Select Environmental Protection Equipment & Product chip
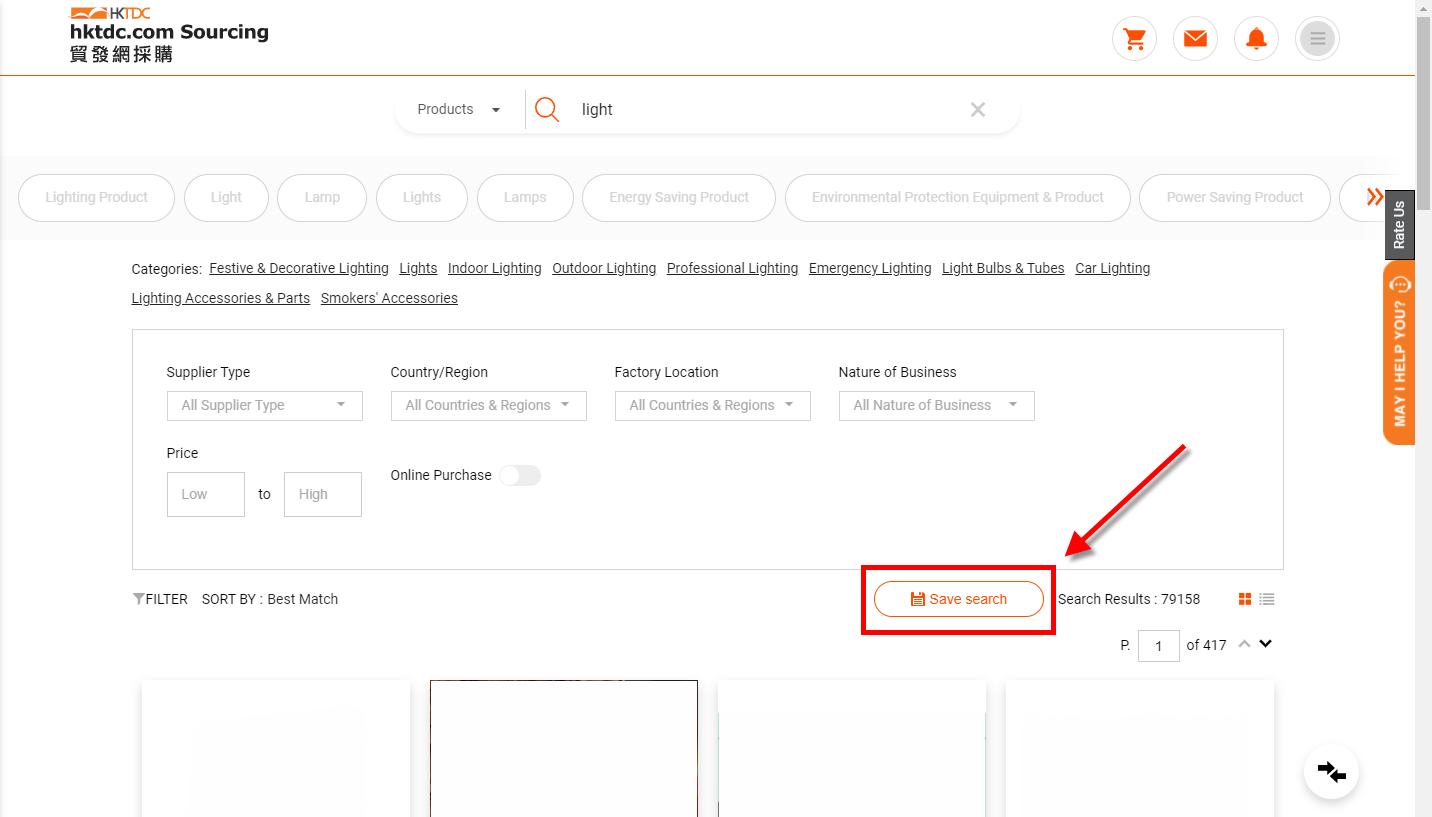 pos(958,197)
